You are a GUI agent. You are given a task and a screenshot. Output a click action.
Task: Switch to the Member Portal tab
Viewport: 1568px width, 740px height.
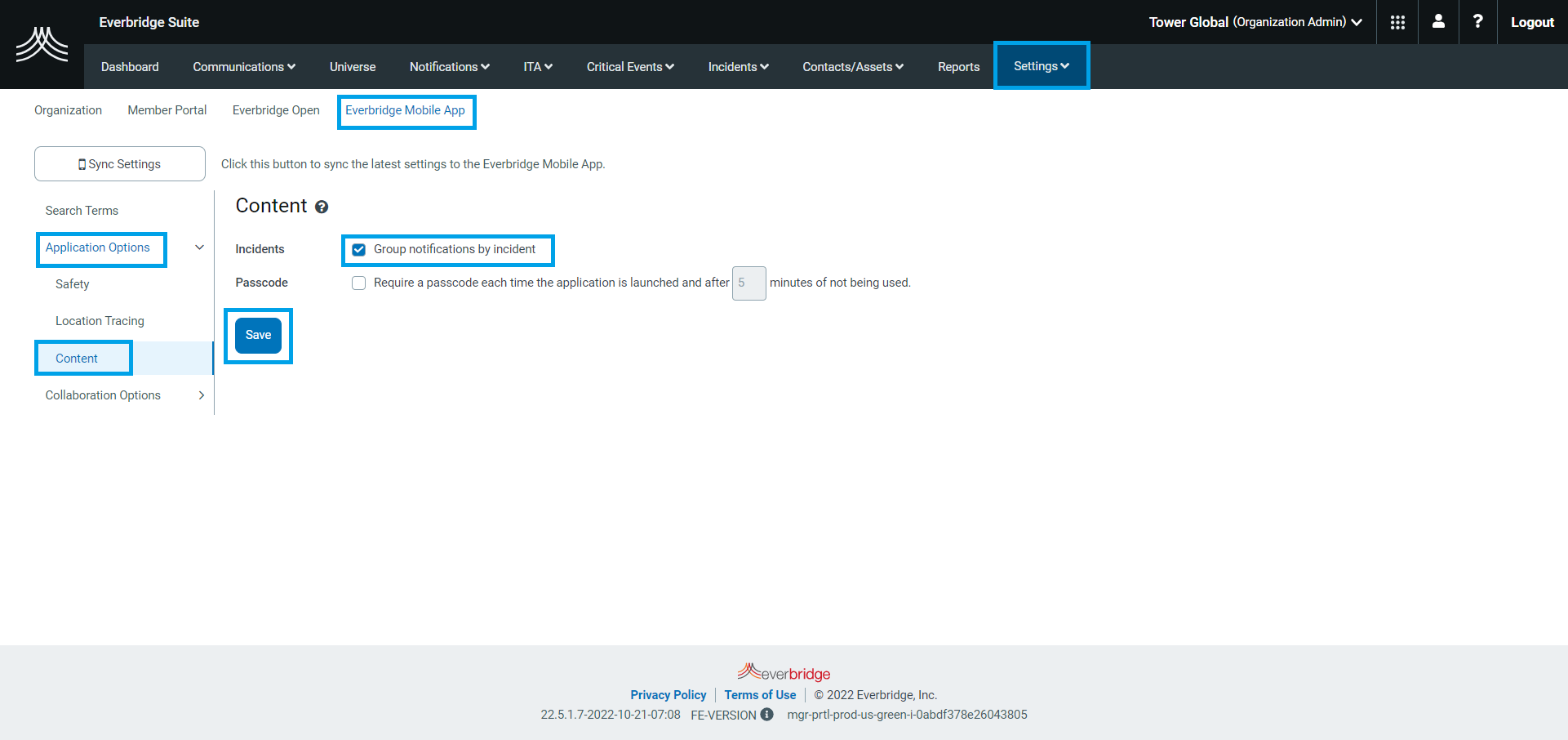coord(167,109)
